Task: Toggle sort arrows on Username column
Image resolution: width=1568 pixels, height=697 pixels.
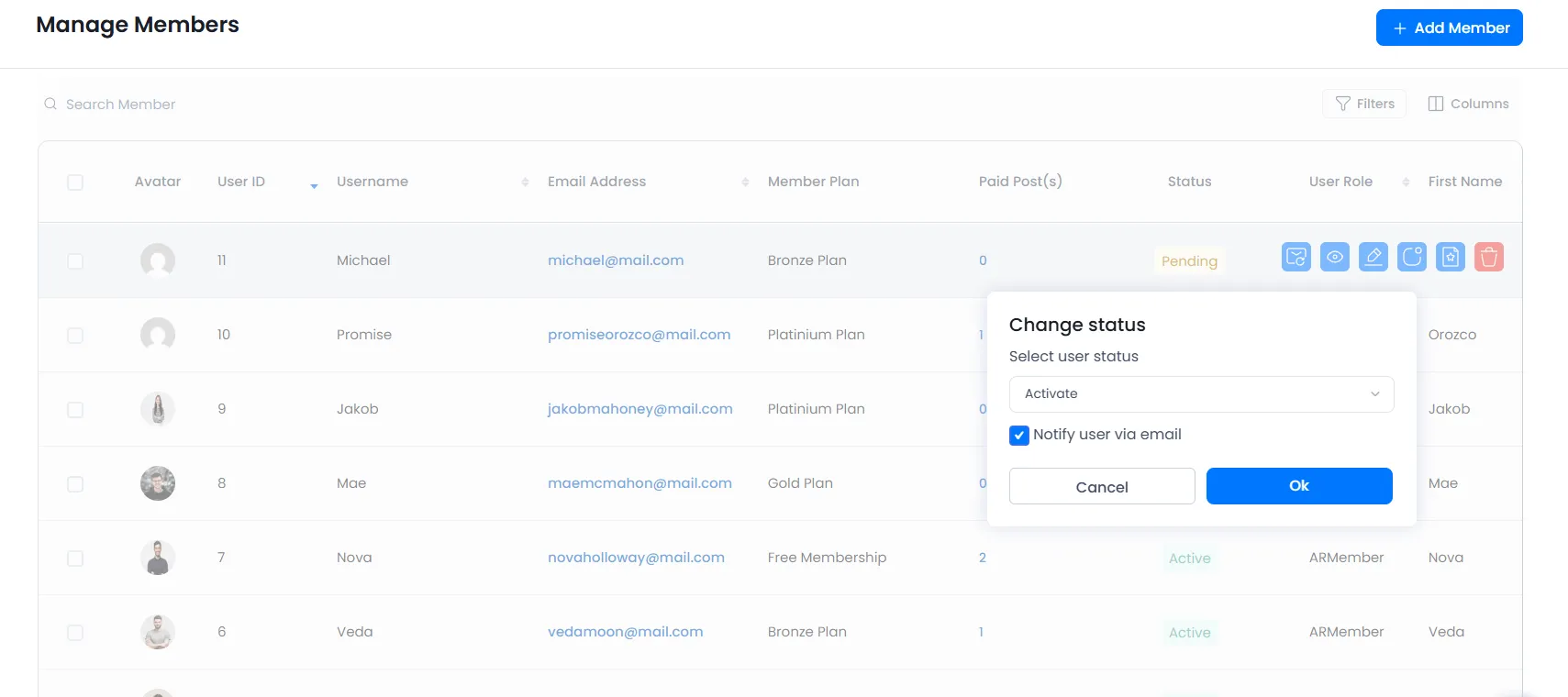Action: tap(525, 183)
